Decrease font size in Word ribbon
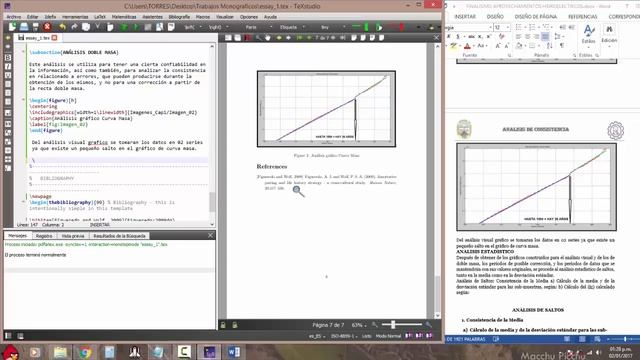Image resolution: width=640 pixels, height=360 pixels. pos(507,46)
